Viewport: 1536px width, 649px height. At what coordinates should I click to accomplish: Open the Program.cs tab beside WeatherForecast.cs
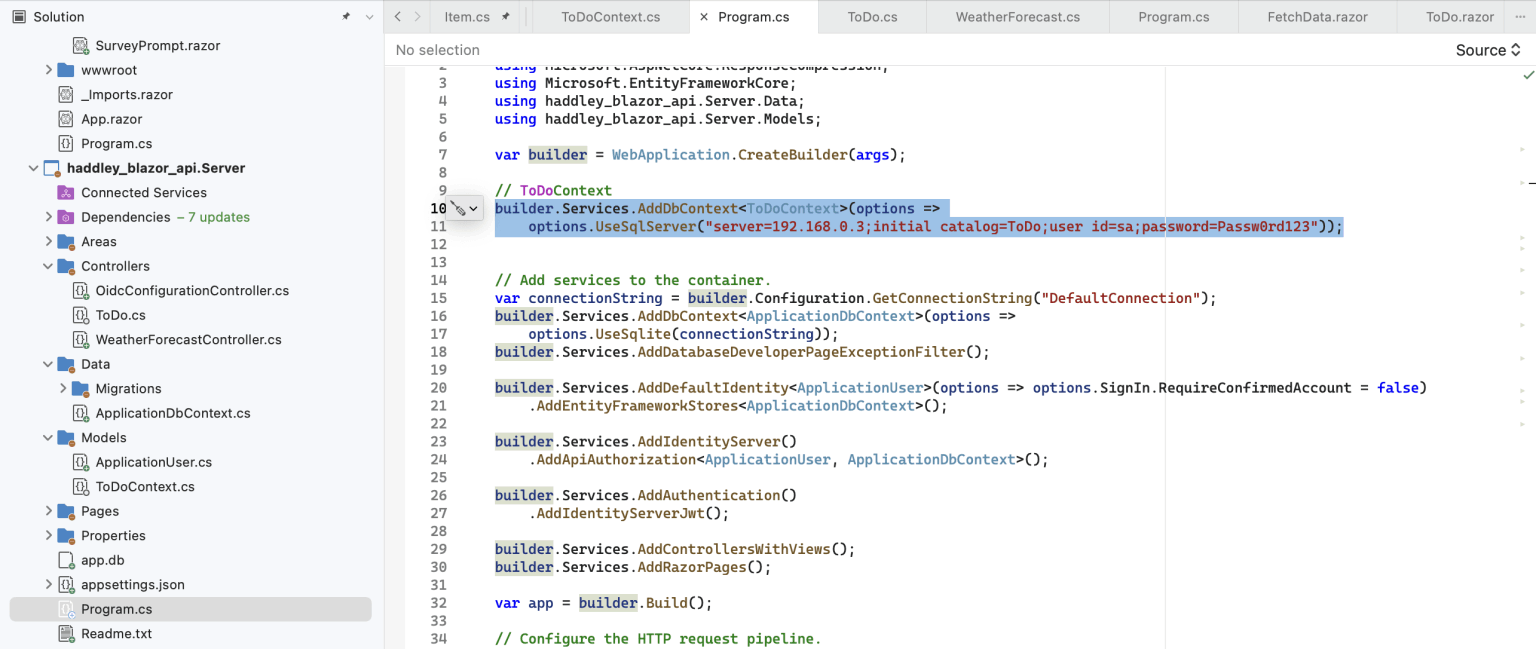click(1174, 17)
